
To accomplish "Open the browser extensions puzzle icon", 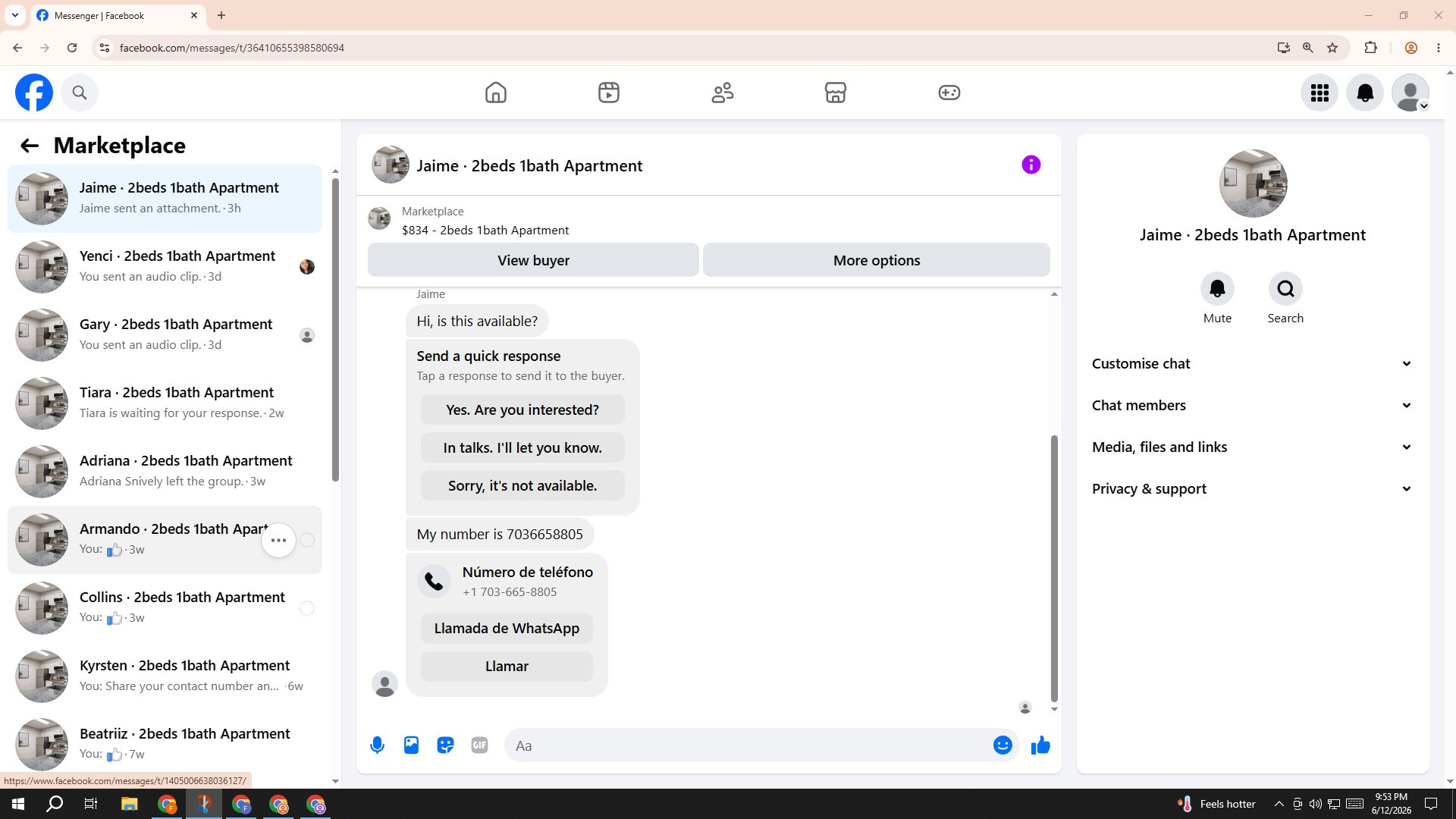I will coord(1370,48).
